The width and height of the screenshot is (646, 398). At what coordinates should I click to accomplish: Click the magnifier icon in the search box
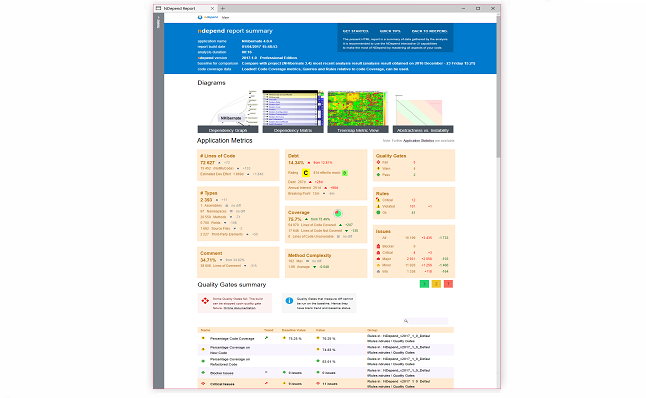pos(406,321)
